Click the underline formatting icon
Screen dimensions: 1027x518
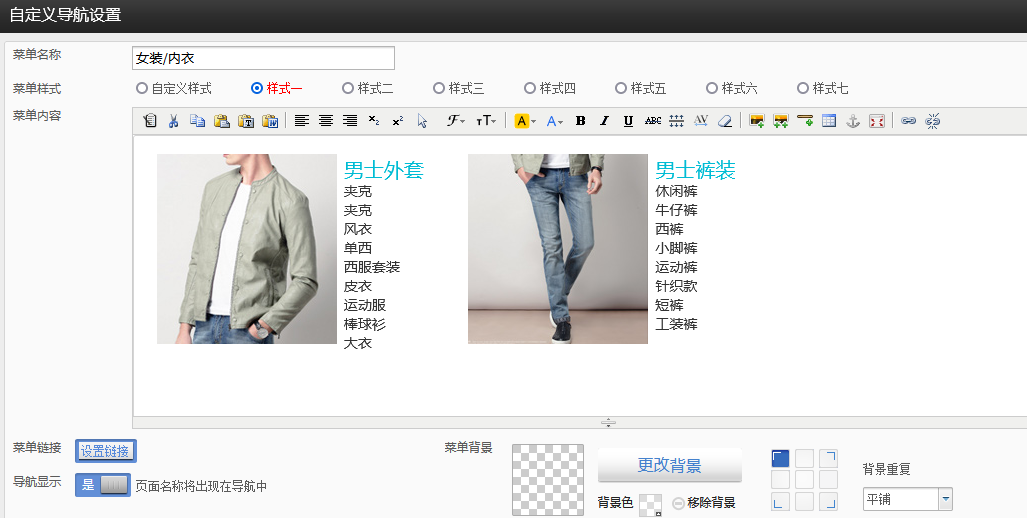coord(628,121)
